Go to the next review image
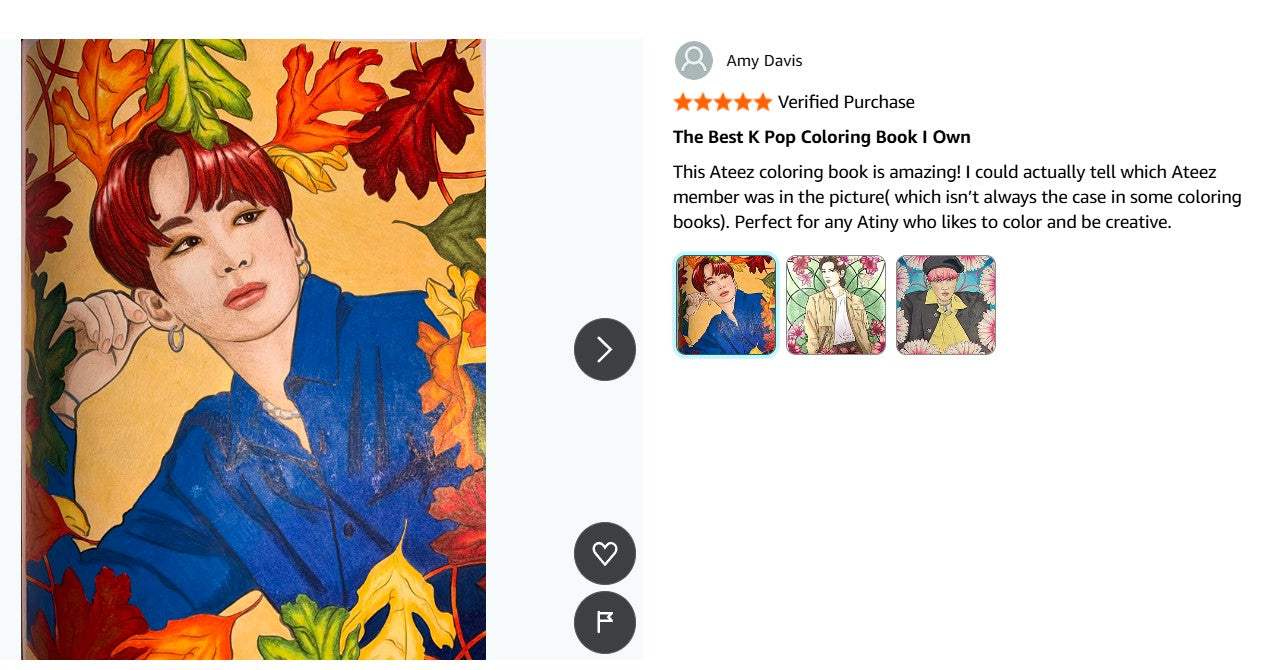Image resolution: width=1271 pixels, height=670 pixels. point(604,349)
